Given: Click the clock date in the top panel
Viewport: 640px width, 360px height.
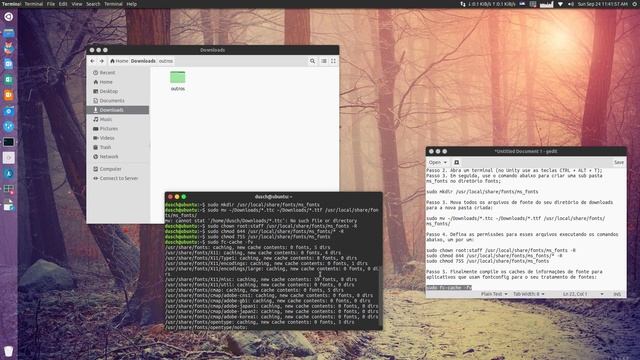Looking at the screenshot, I should click(602, 4).
